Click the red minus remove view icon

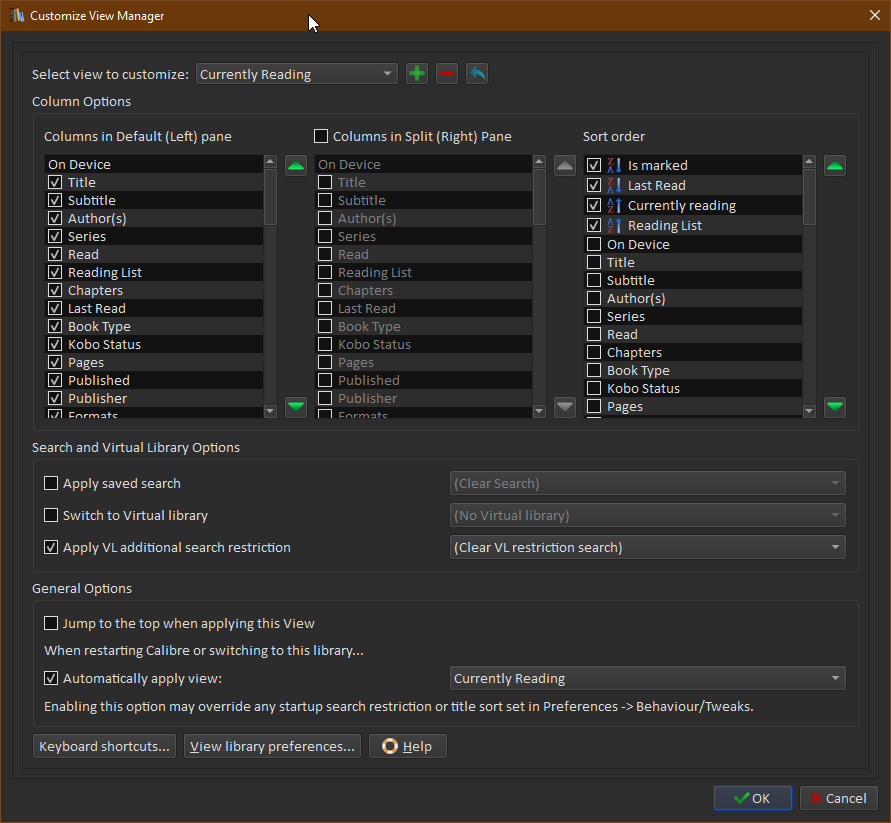click(x=447, y=74)
